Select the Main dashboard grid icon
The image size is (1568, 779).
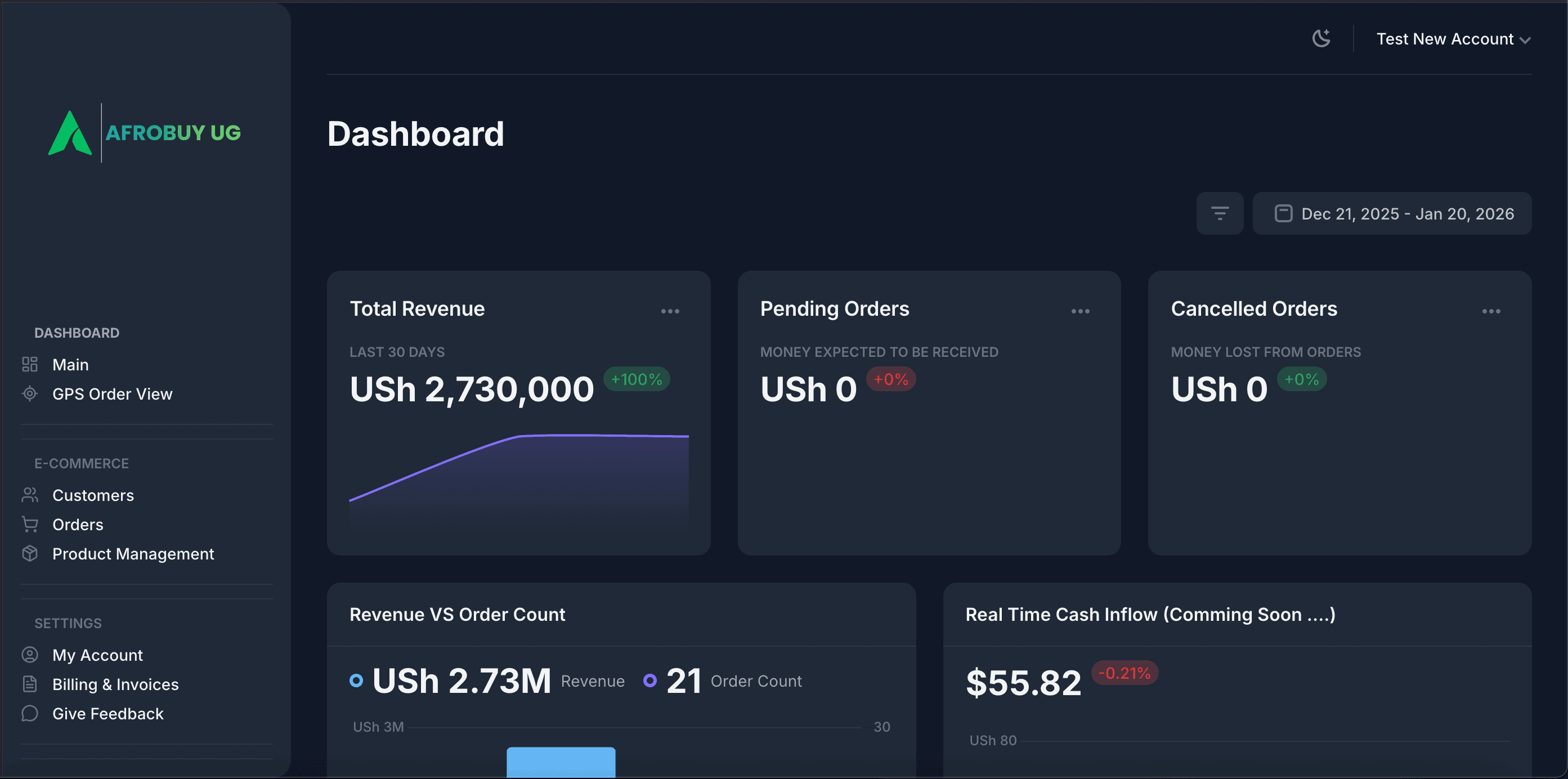(x=29, y=364)
